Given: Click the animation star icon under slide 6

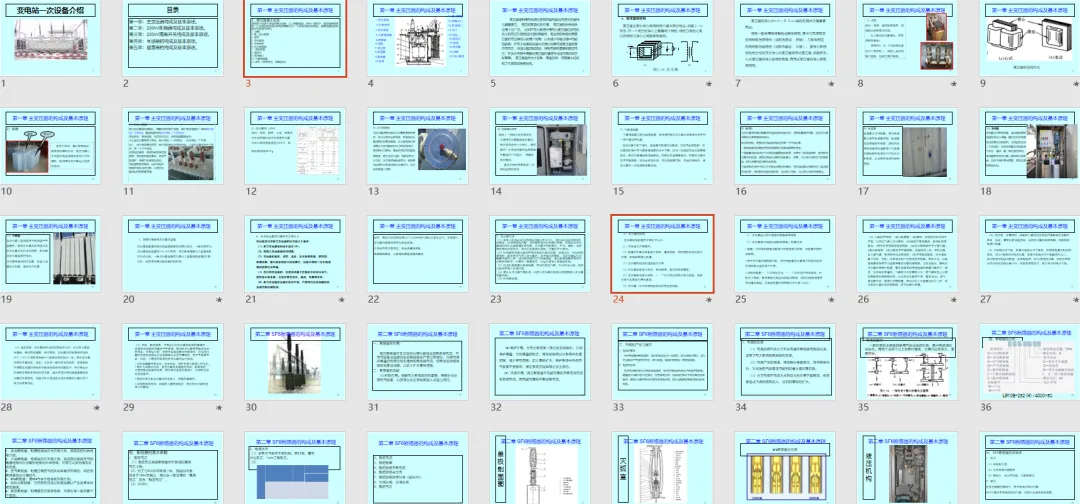Looking at the screenshot, I should 709,84.
